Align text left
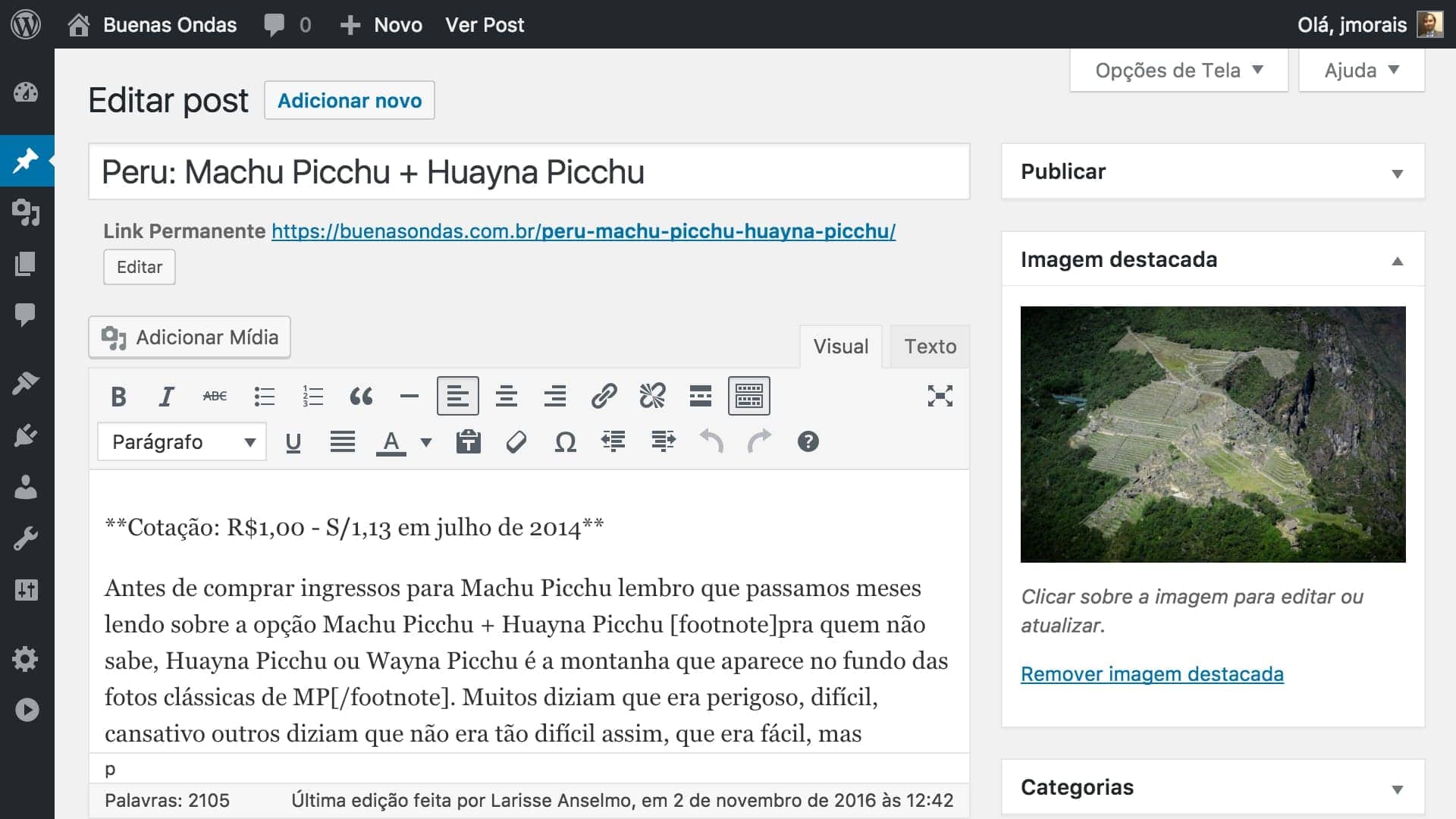The image size is (1456, 819). tap(458, 396)
